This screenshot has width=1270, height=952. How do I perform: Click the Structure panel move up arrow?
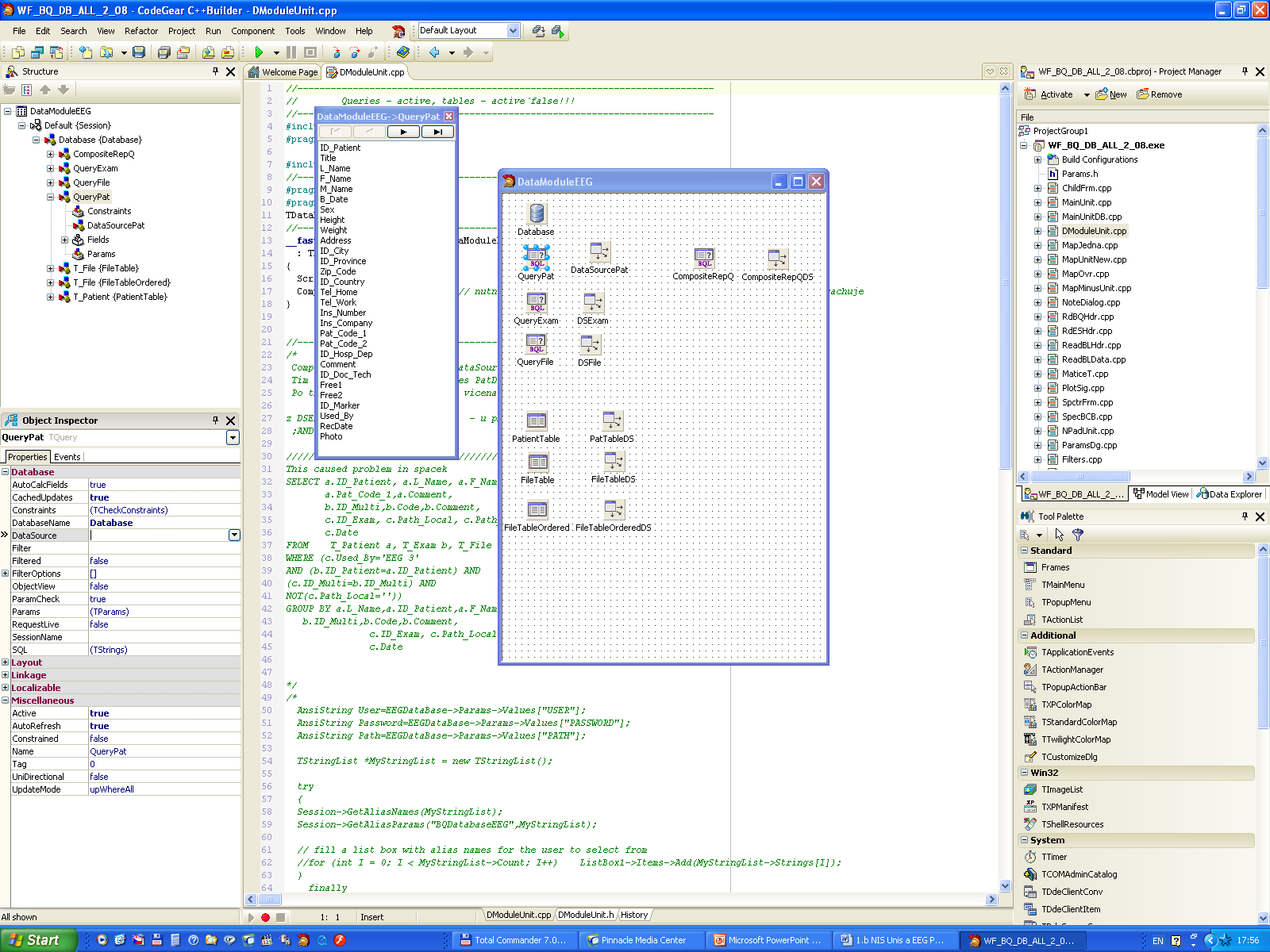click(x=45, y=90)
